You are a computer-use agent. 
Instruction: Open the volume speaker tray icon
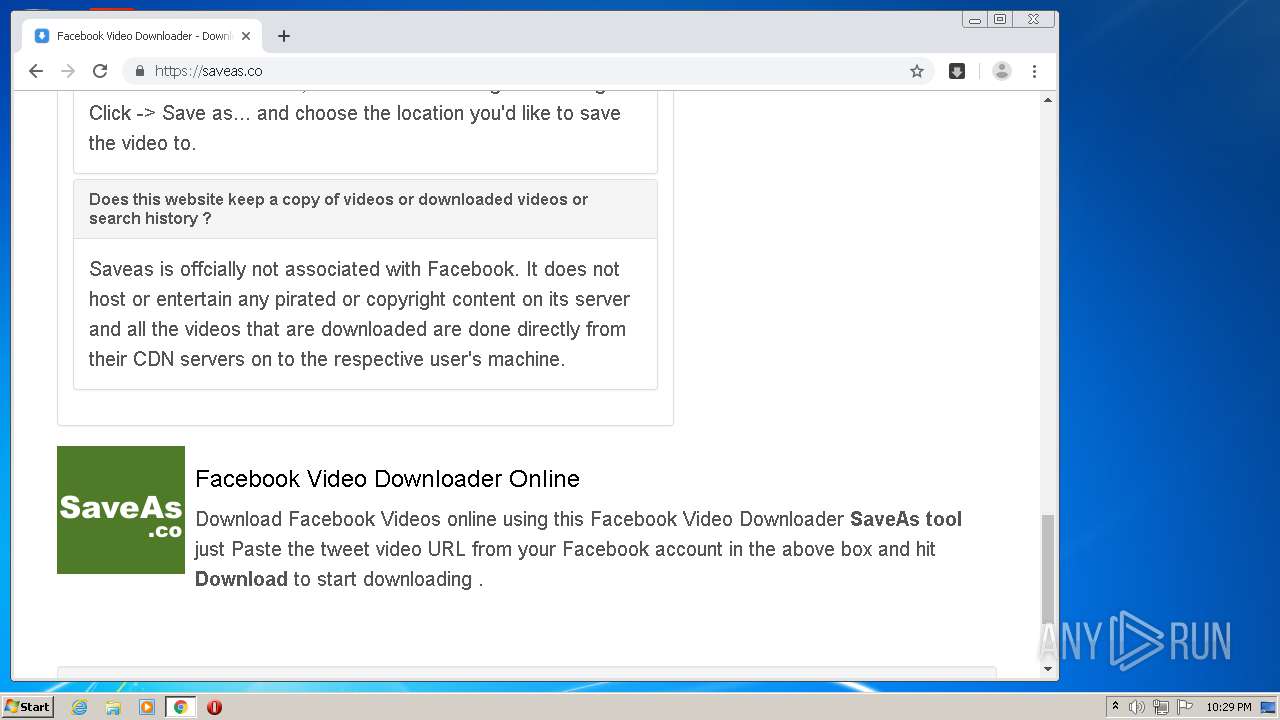(1137, 707)
